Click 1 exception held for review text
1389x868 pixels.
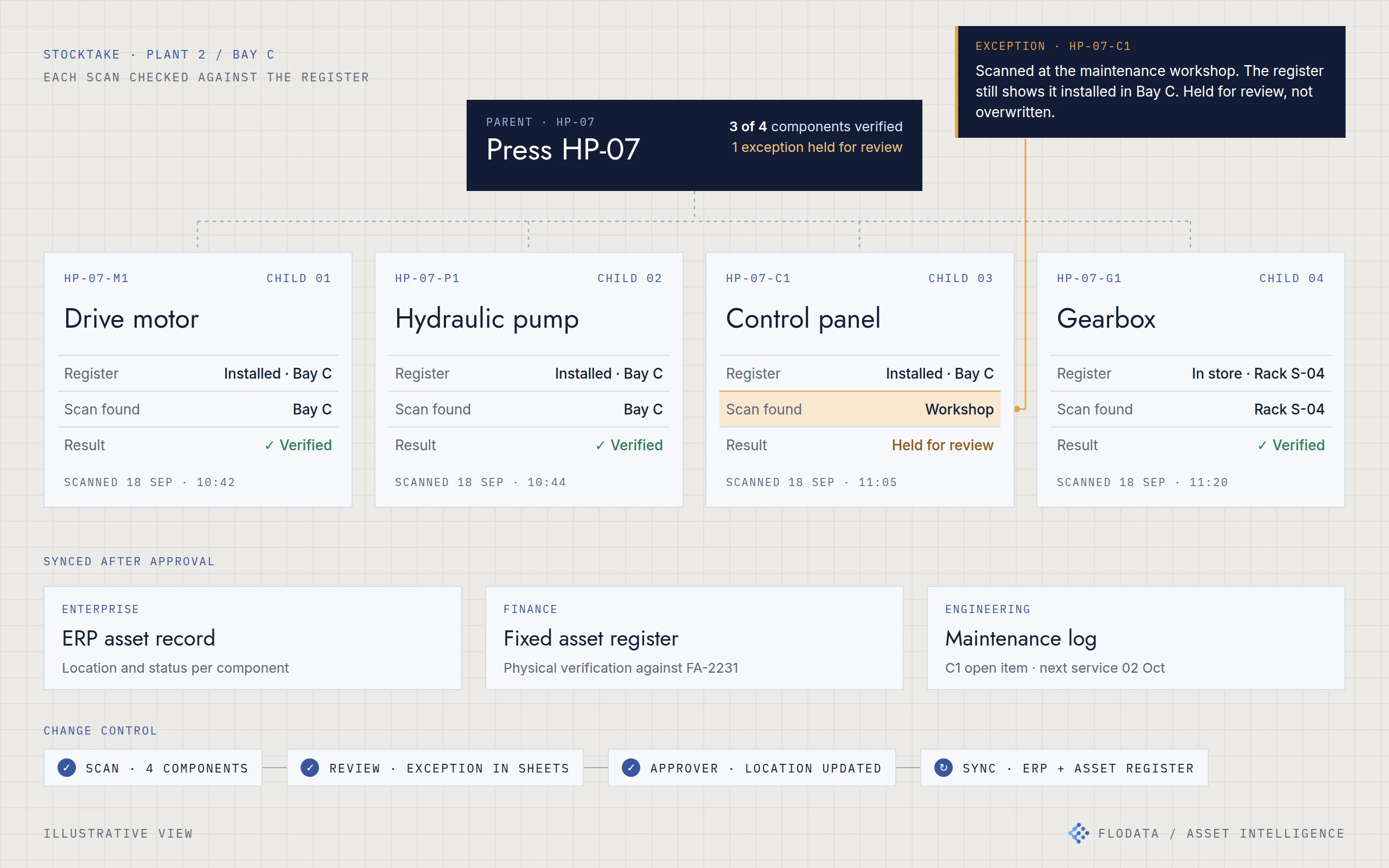pyautogui.click(x=817, y=148)
